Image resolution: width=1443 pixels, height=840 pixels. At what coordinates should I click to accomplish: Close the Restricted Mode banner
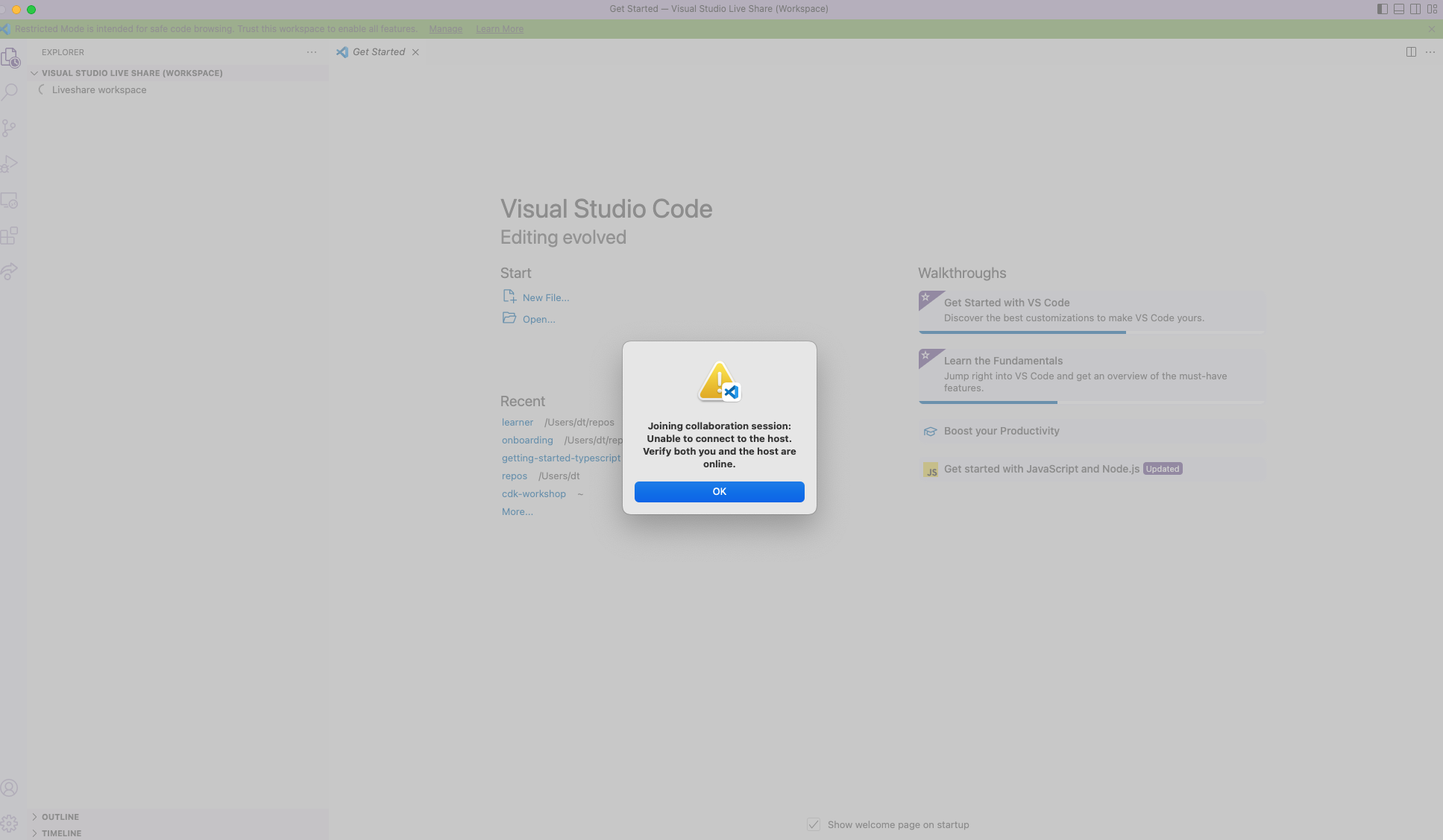click(1432, 29)
